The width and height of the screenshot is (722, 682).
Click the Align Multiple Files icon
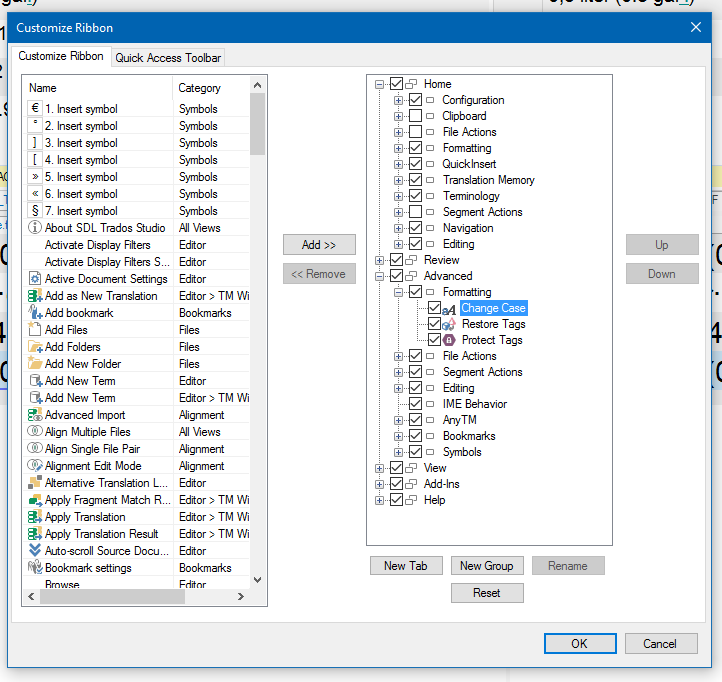[35, 431]
